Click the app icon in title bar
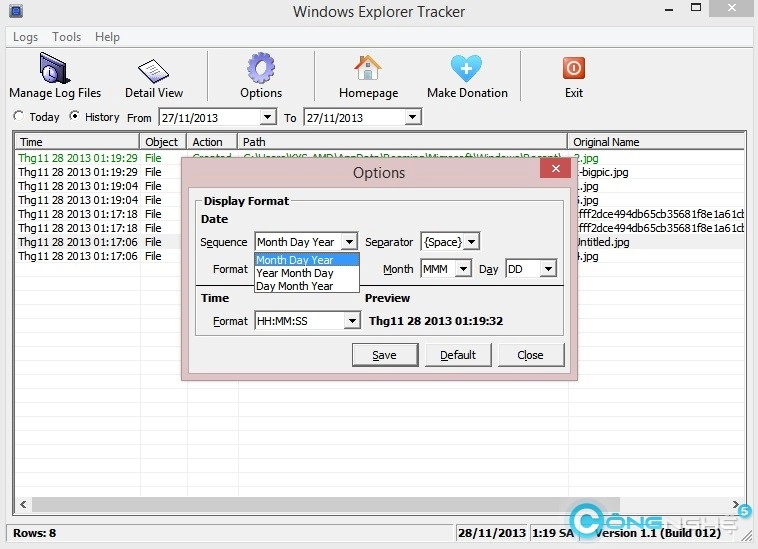The height and width of the screenshot is (549, 758). pyautogui.click(x=16, y=11)
